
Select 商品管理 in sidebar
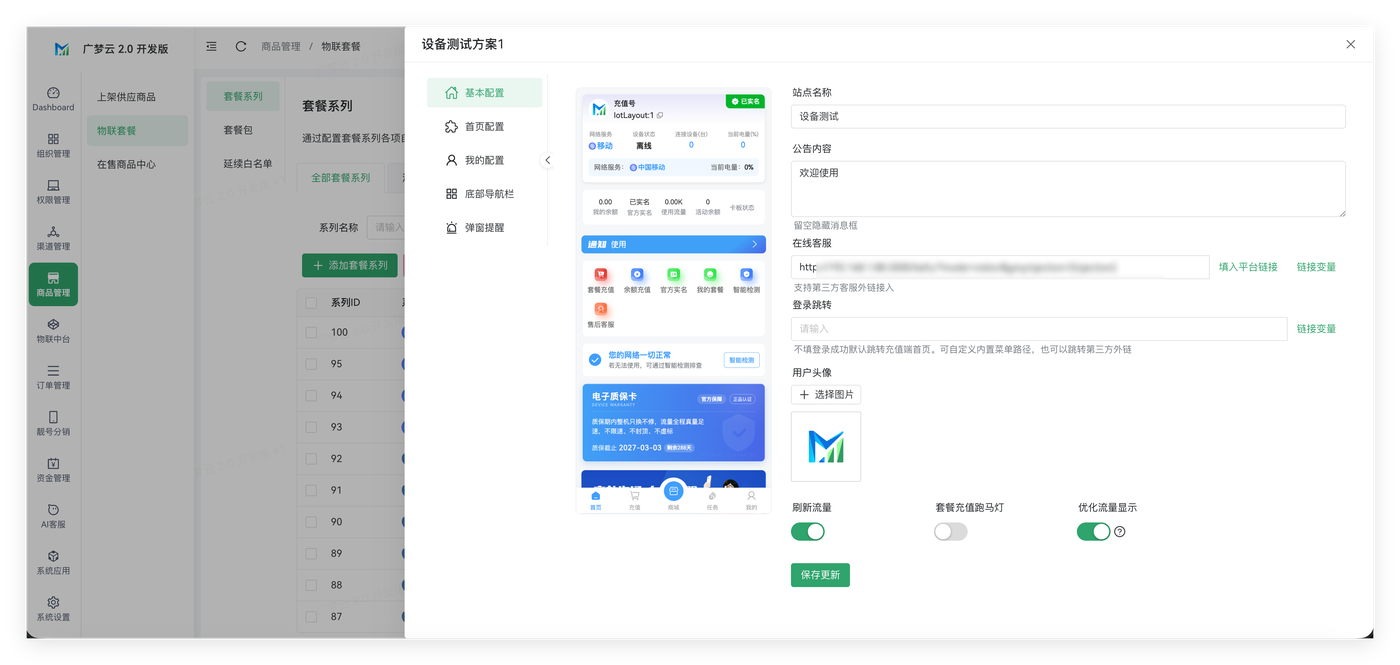(53, 284)
